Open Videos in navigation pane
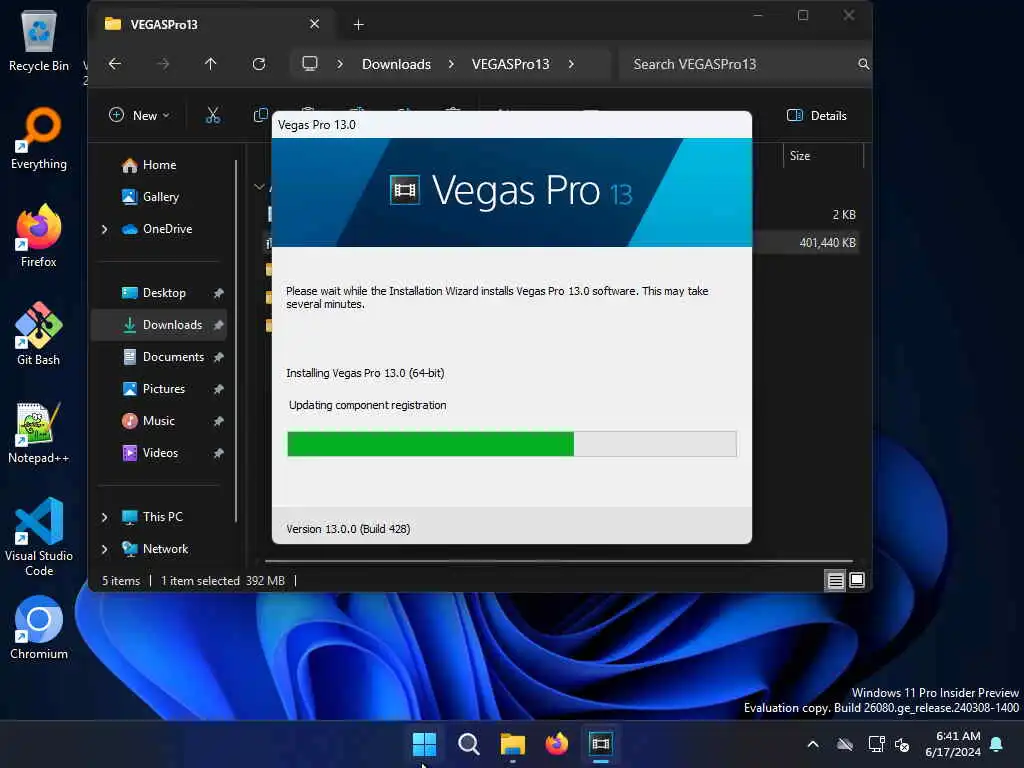 [x=159, y=453]
